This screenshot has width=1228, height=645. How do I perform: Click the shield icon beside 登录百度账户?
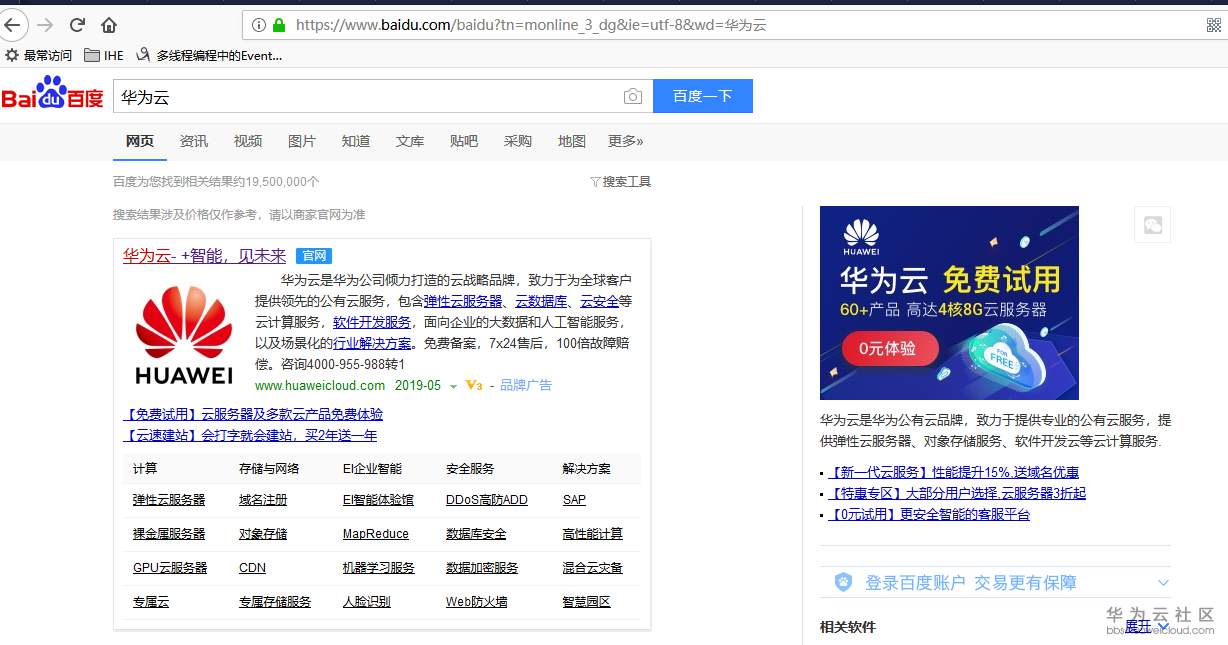point(844,582)
